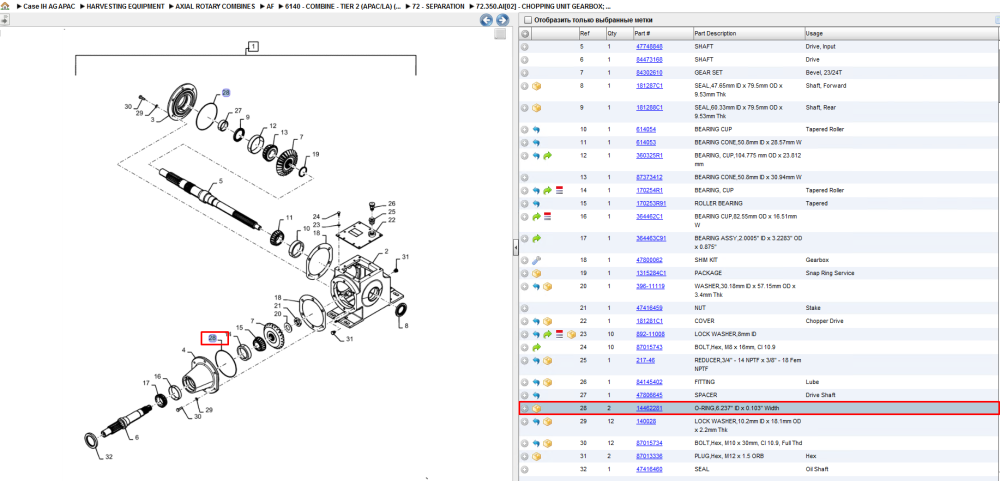Viewport: 1000px width, 481px height.
Task: Click the package box icon in row 8
Action: pos(536,86)
